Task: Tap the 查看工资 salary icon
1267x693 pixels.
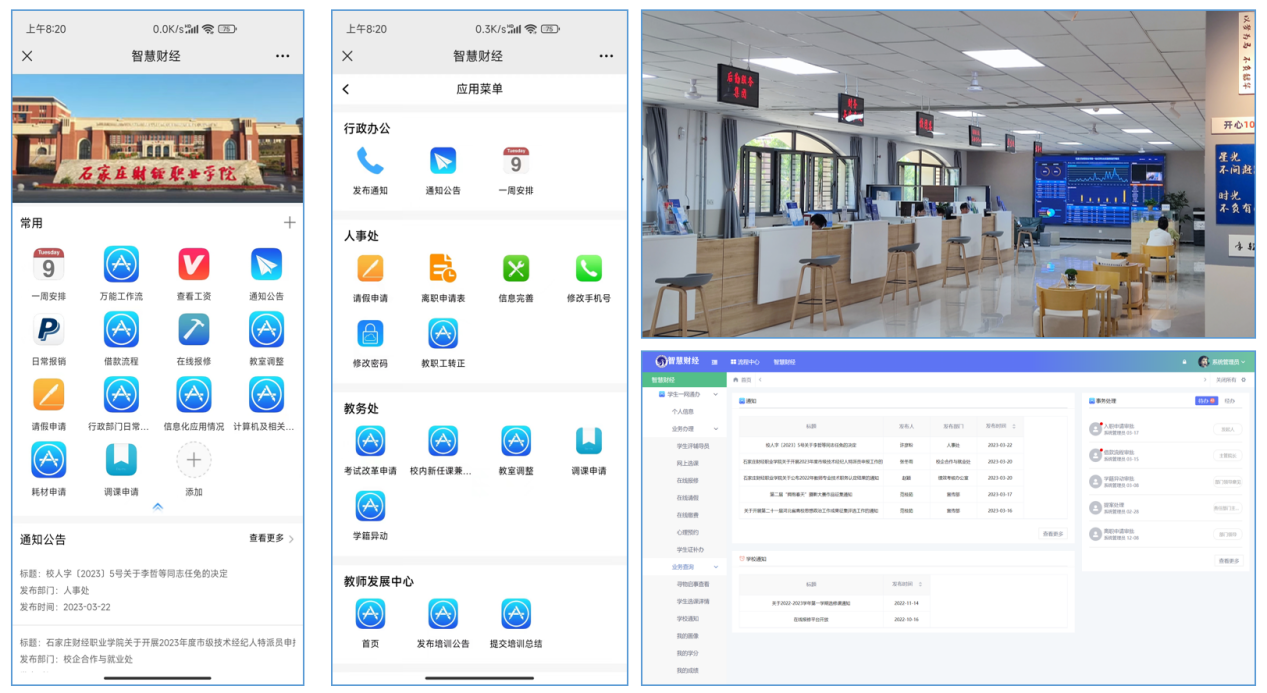Action: 194,265
